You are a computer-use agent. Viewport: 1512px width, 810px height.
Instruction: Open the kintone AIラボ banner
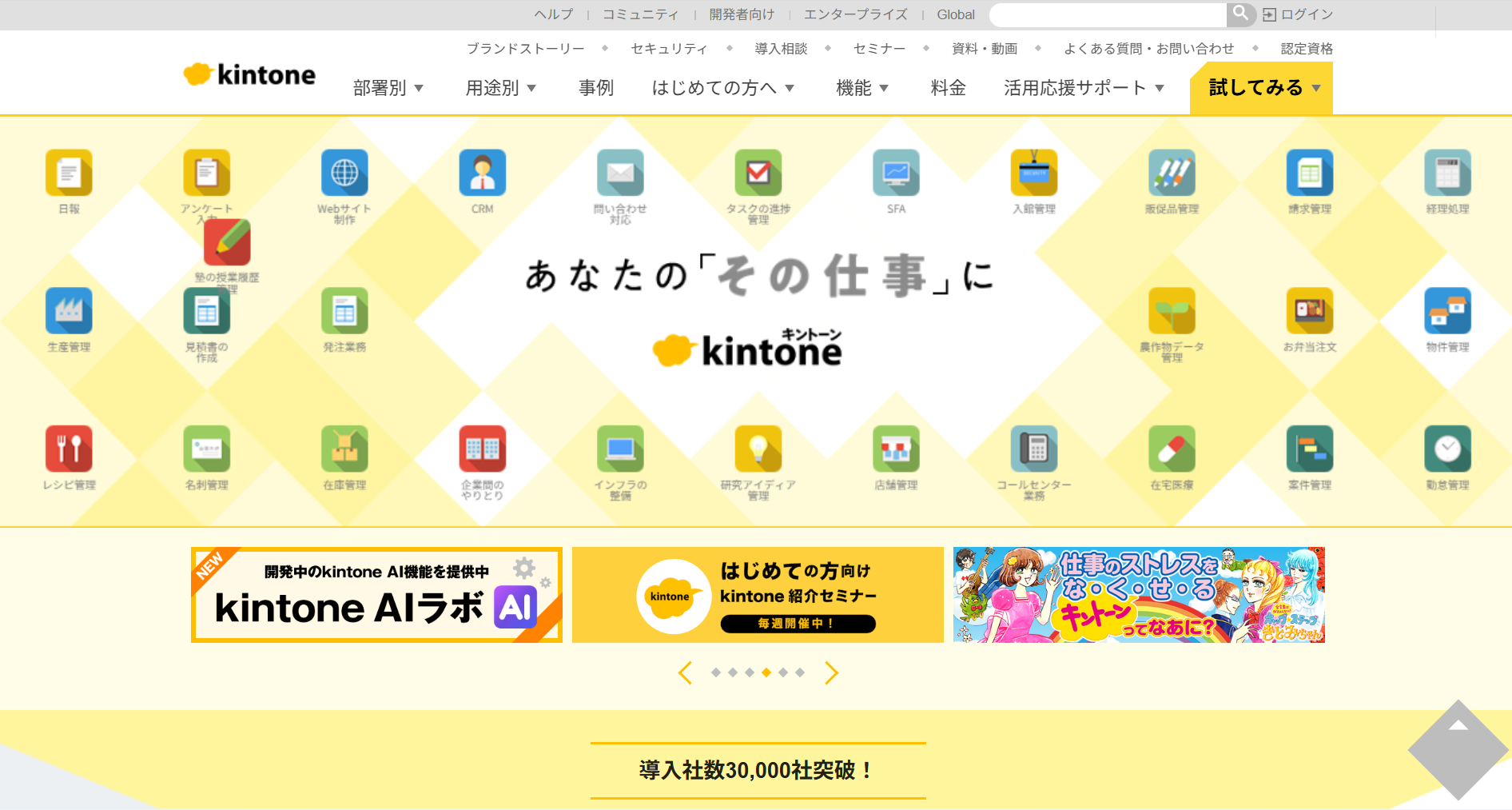click(376, 594)
